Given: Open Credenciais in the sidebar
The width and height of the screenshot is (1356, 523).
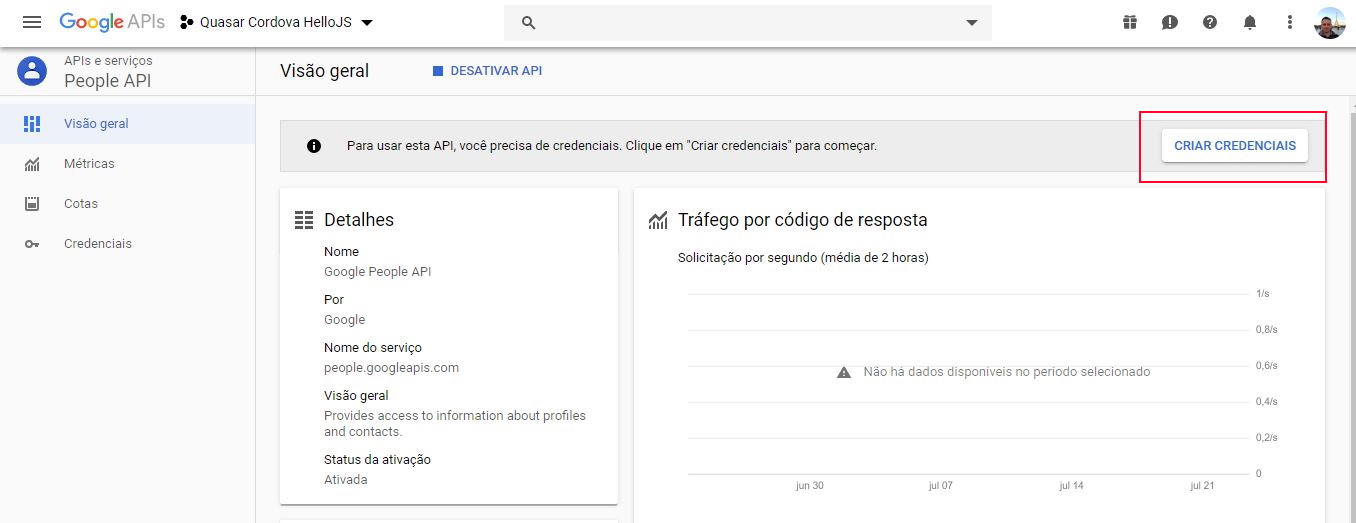Looking at the screenshot, I should click(97, 244).
